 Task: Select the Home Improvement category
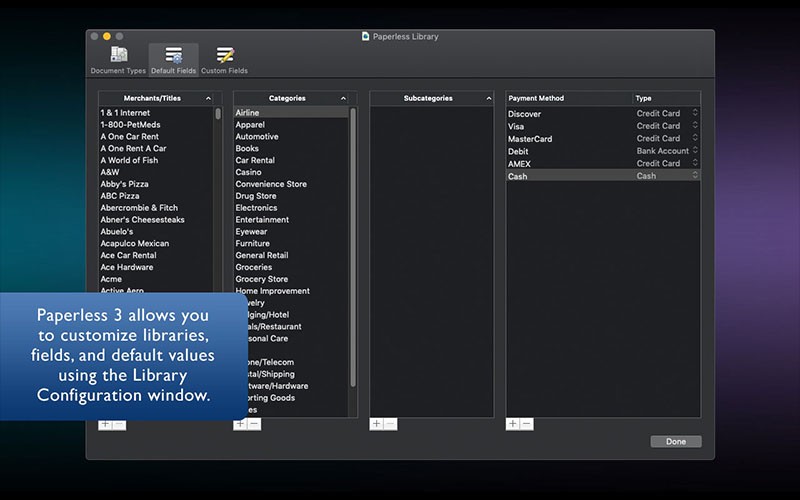(x=291, y=291)
